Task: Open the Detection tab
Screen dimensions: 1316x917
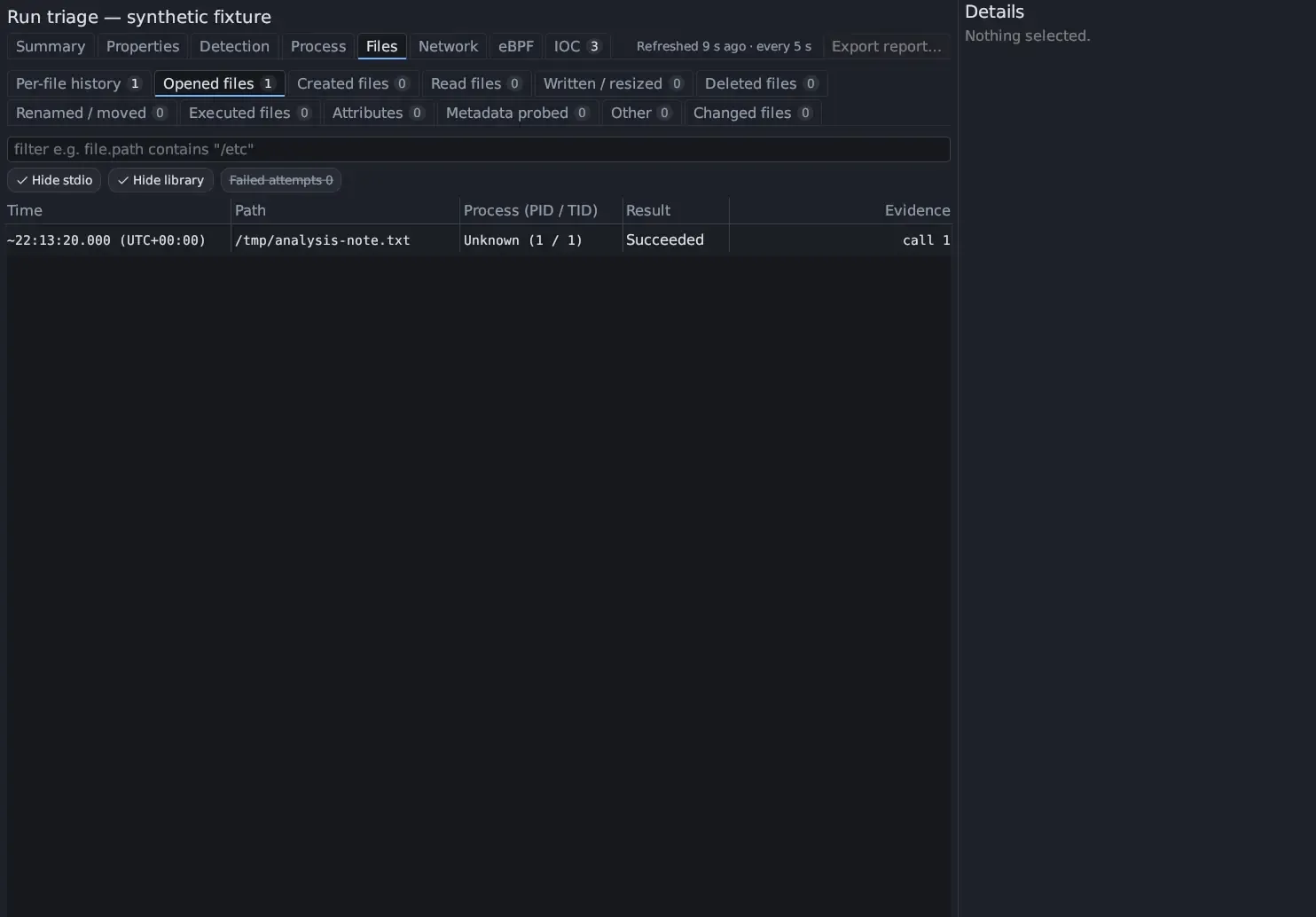Action: pos(234,47)
